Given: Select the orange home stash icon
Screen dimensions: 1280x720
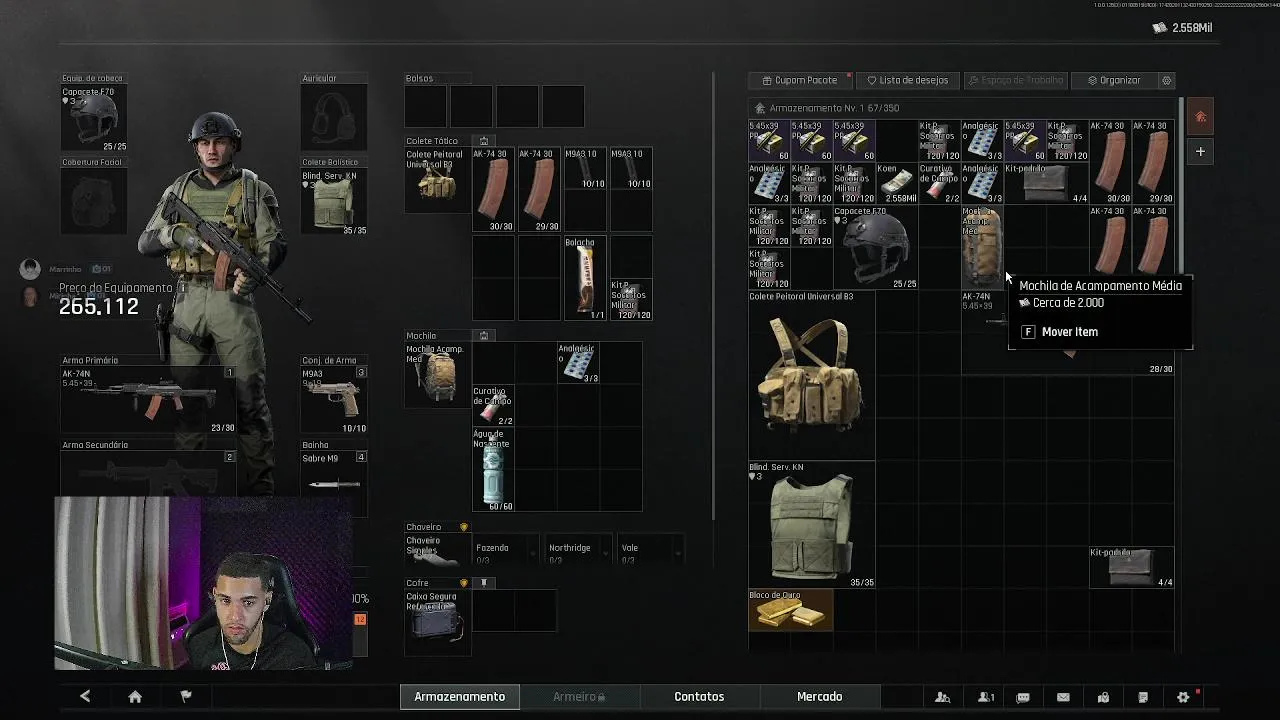Looking at the screenshot, I should tap(1201, 117).
